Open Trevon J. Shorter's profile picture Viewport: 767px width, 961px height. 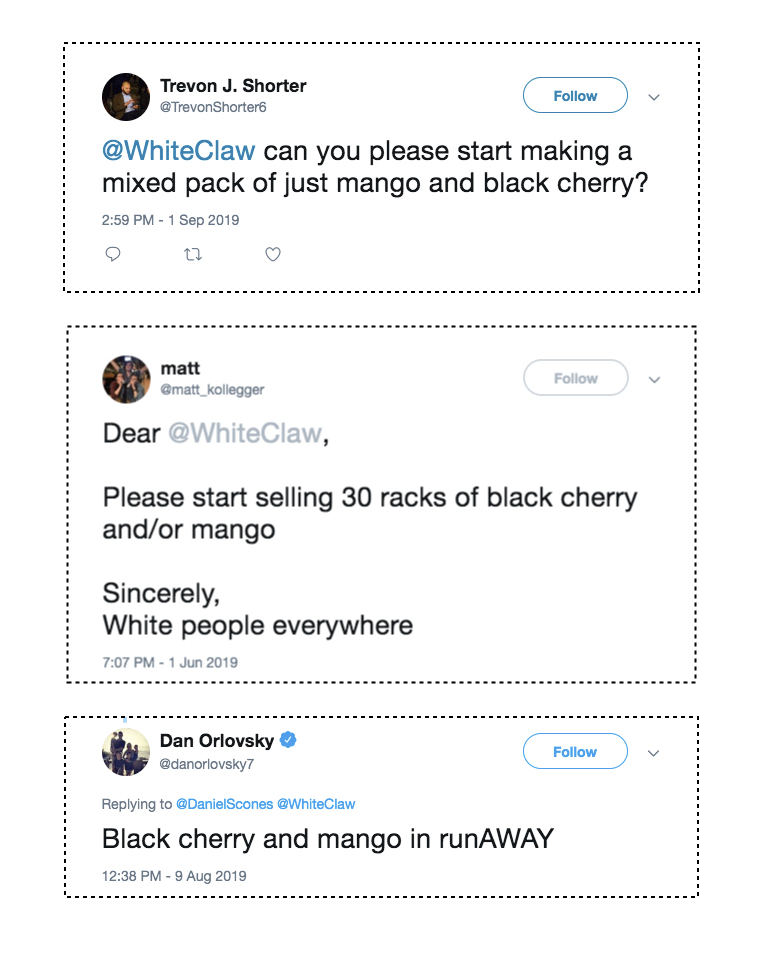pos(126,97)
